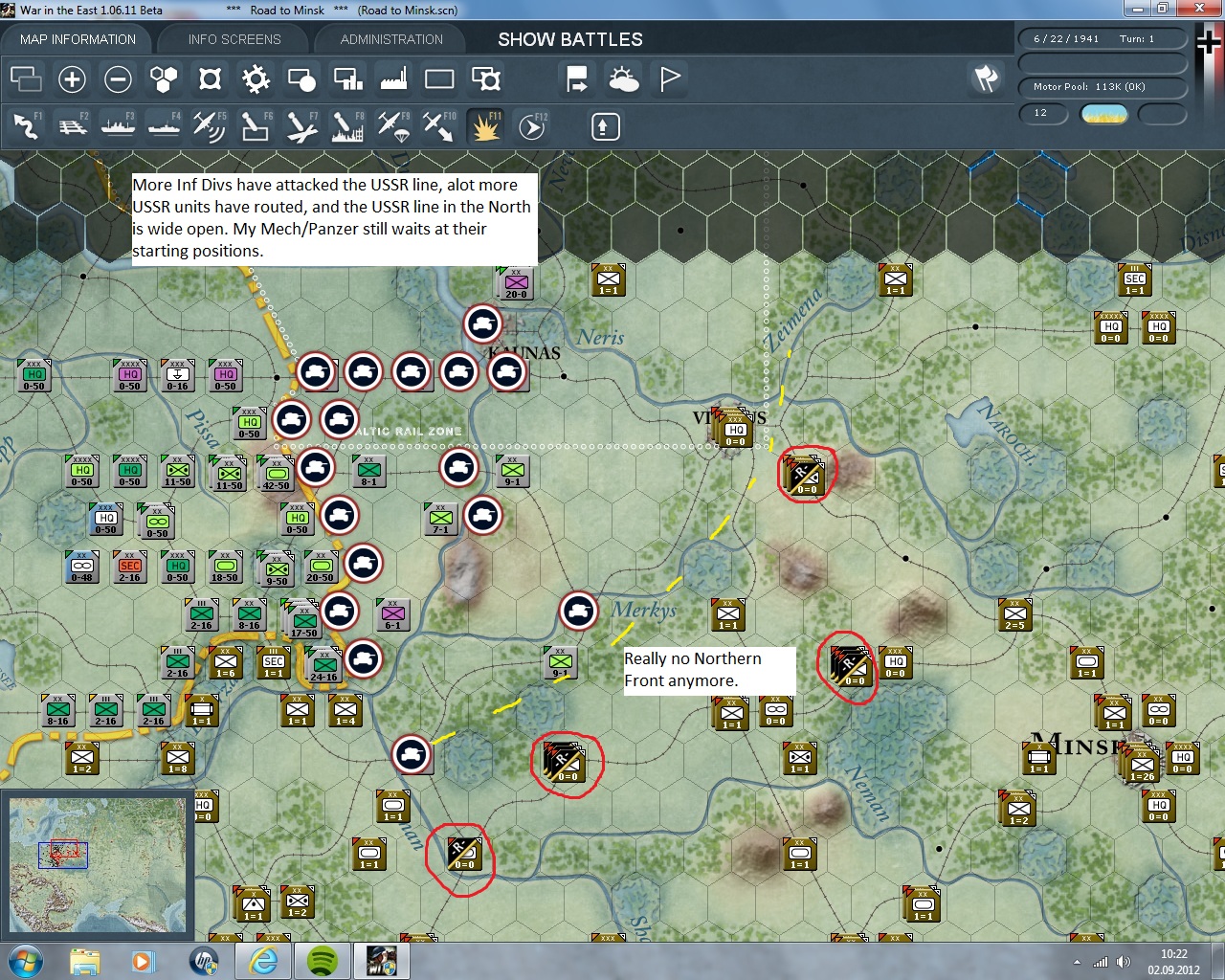Click the overlapping windows icon in toolbar
The height and width of the screenshot is (980, 1225).
(26, 78)
